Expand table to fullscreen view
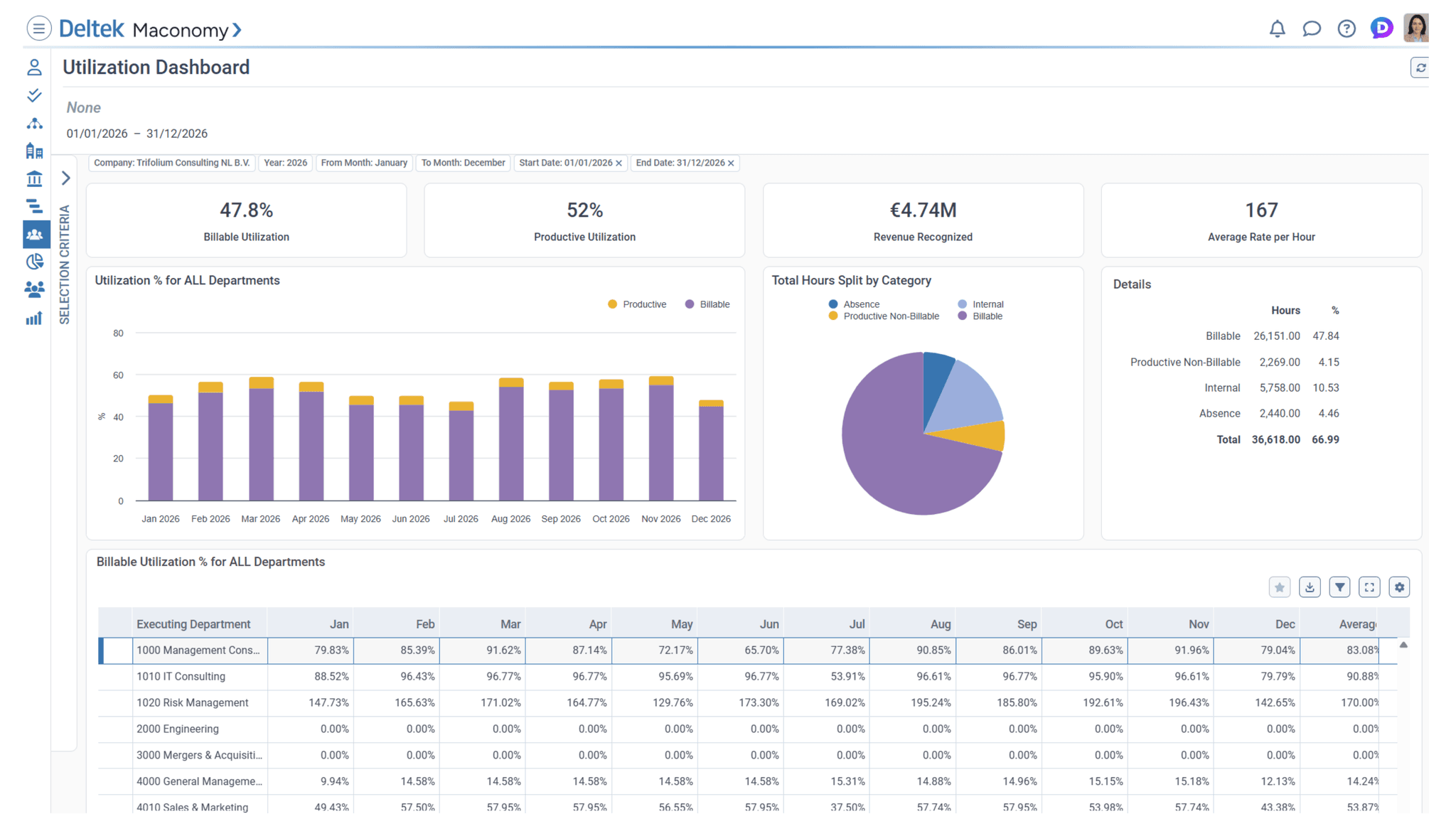 [x=1369, y=587]
